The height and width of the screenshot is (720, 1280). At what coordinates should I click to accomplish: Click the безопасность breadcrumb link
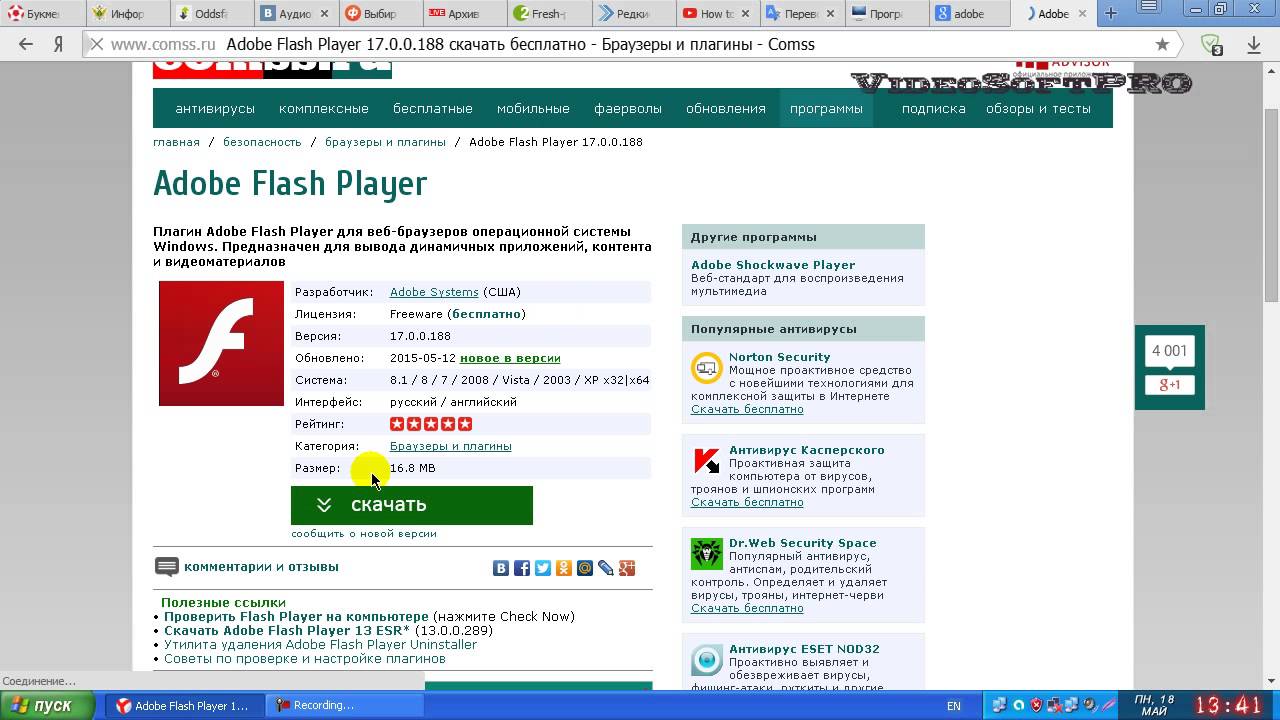tap(262, 142)
